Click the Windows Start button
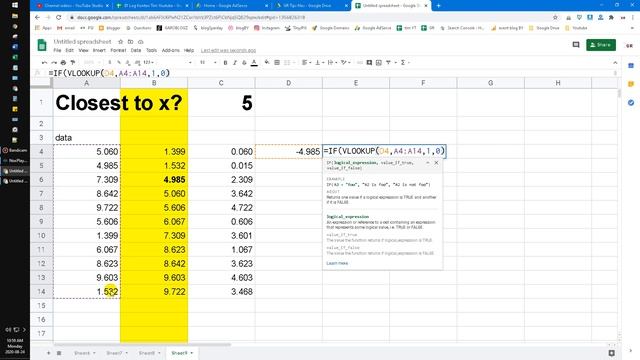This screenshot has height=360, width=640. [15, 5]
